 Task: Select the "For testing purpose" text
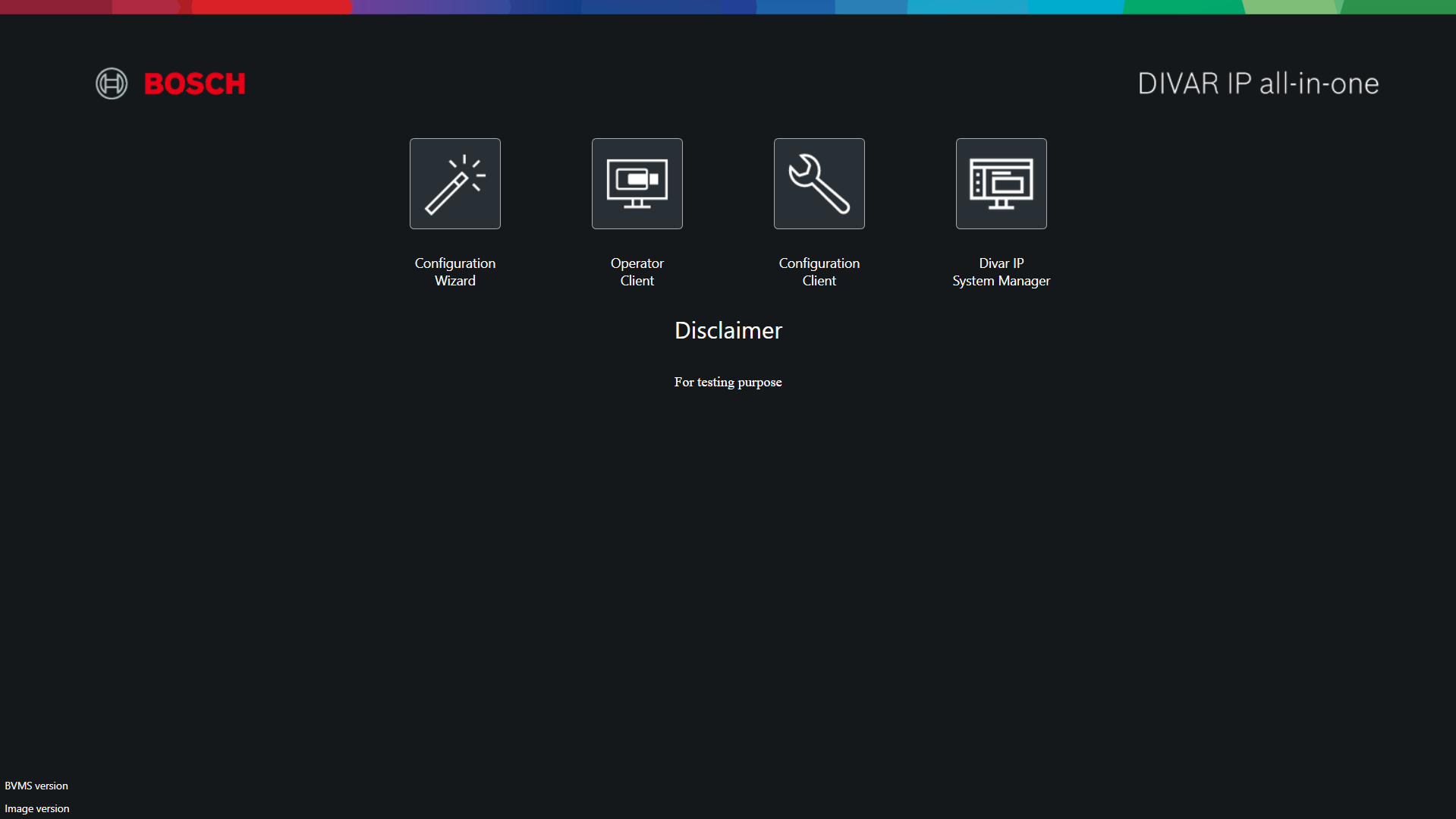[728, 382]
